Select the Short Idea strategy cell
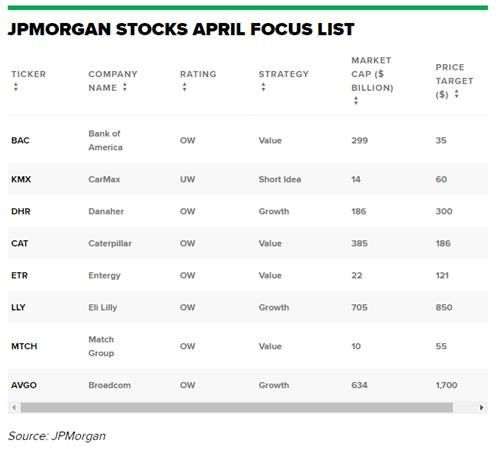This screenshot has width=500, height=449. tap(280, 179)
